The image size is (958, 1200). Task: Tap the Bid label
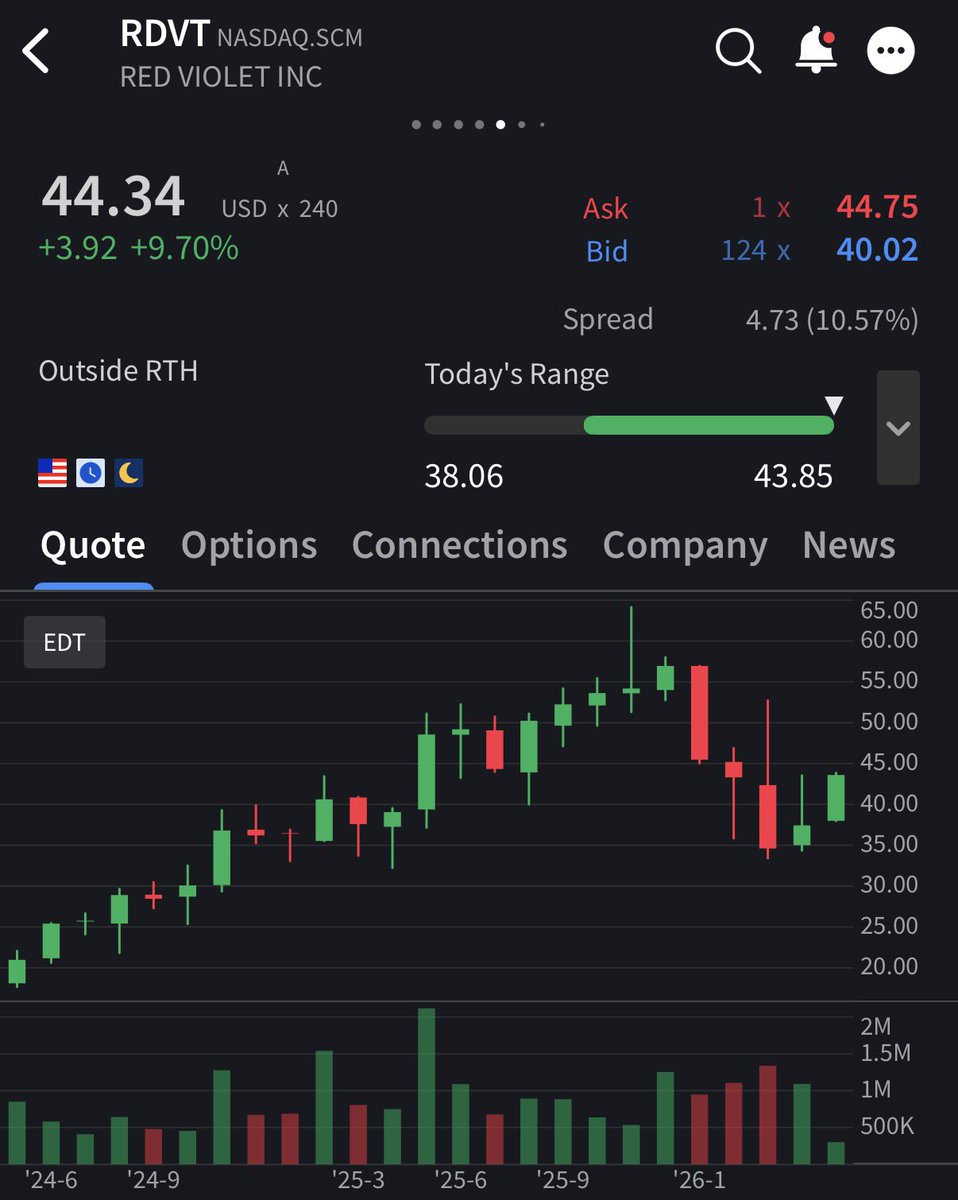[x=607, y=251]
